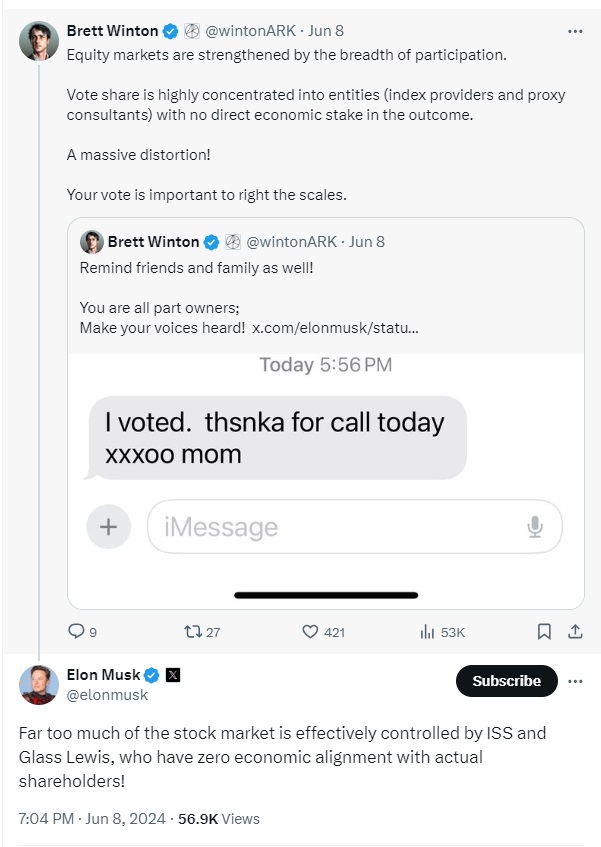Click the @wintonARK handle in top post
This screenshot has width=601, height=847.
249,31
